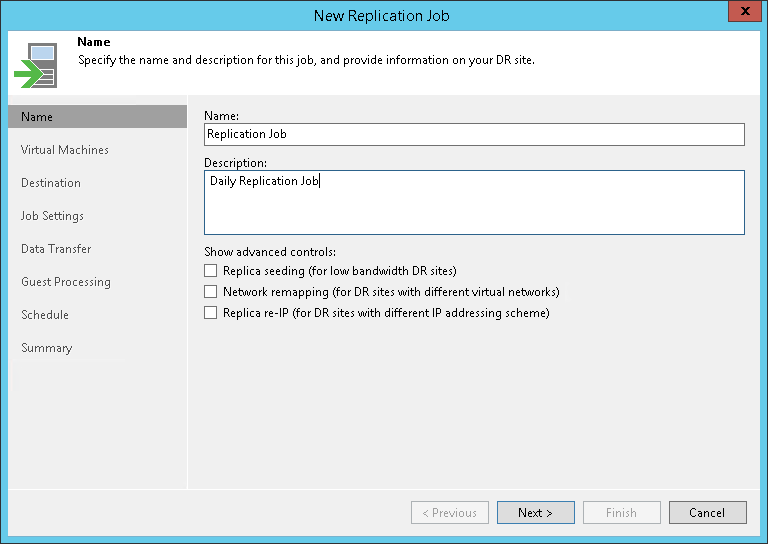Focus the job Name text field

coord(474,134)
